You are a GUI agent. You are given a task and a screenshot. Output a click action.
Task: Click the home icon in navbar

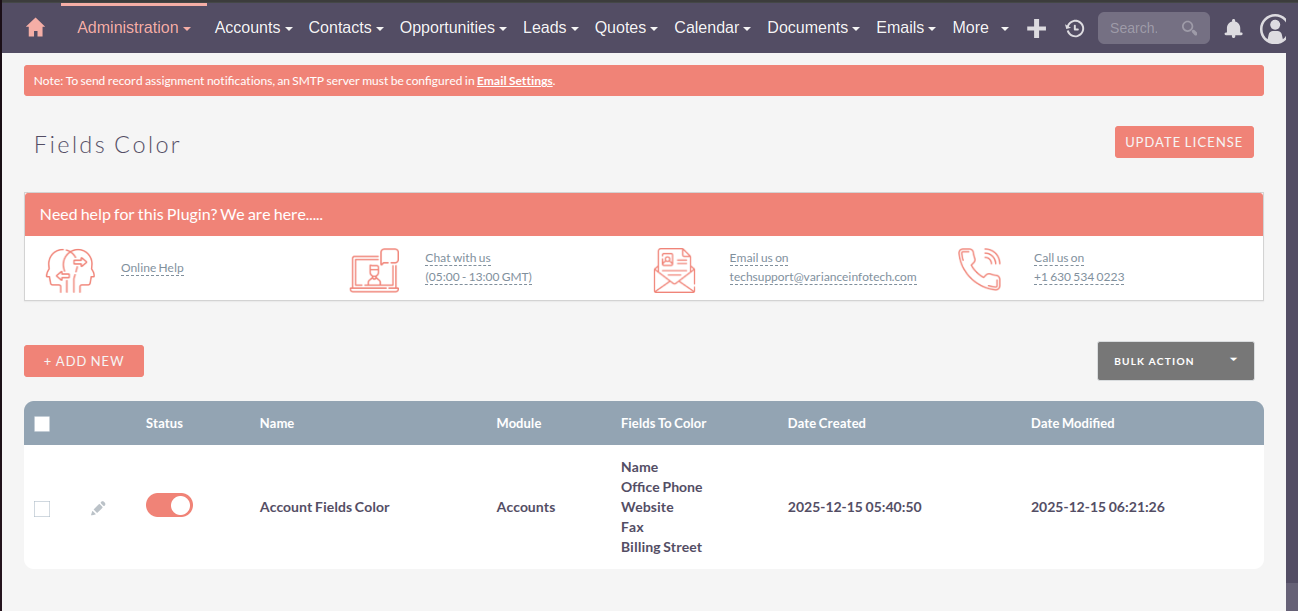pyautogui.click(x=35, y=27)
